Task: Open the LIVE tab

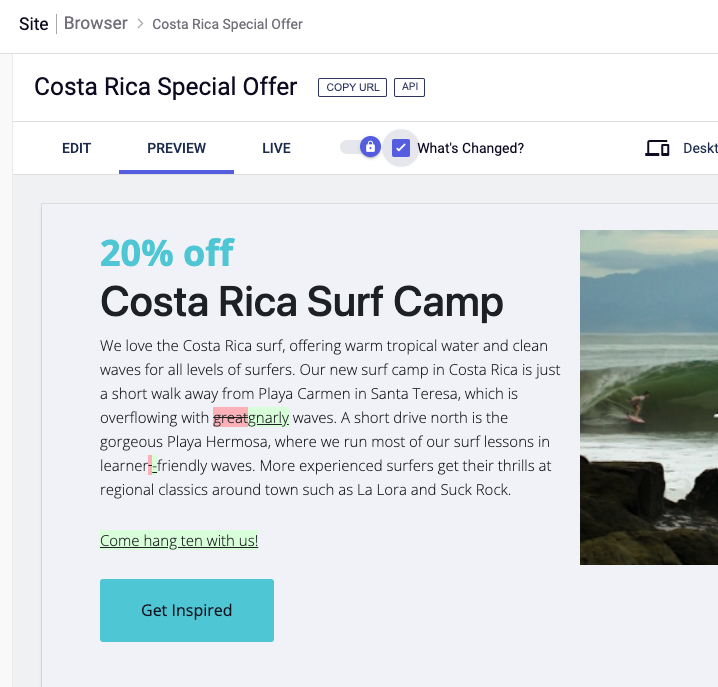Action: coord(276,148)
